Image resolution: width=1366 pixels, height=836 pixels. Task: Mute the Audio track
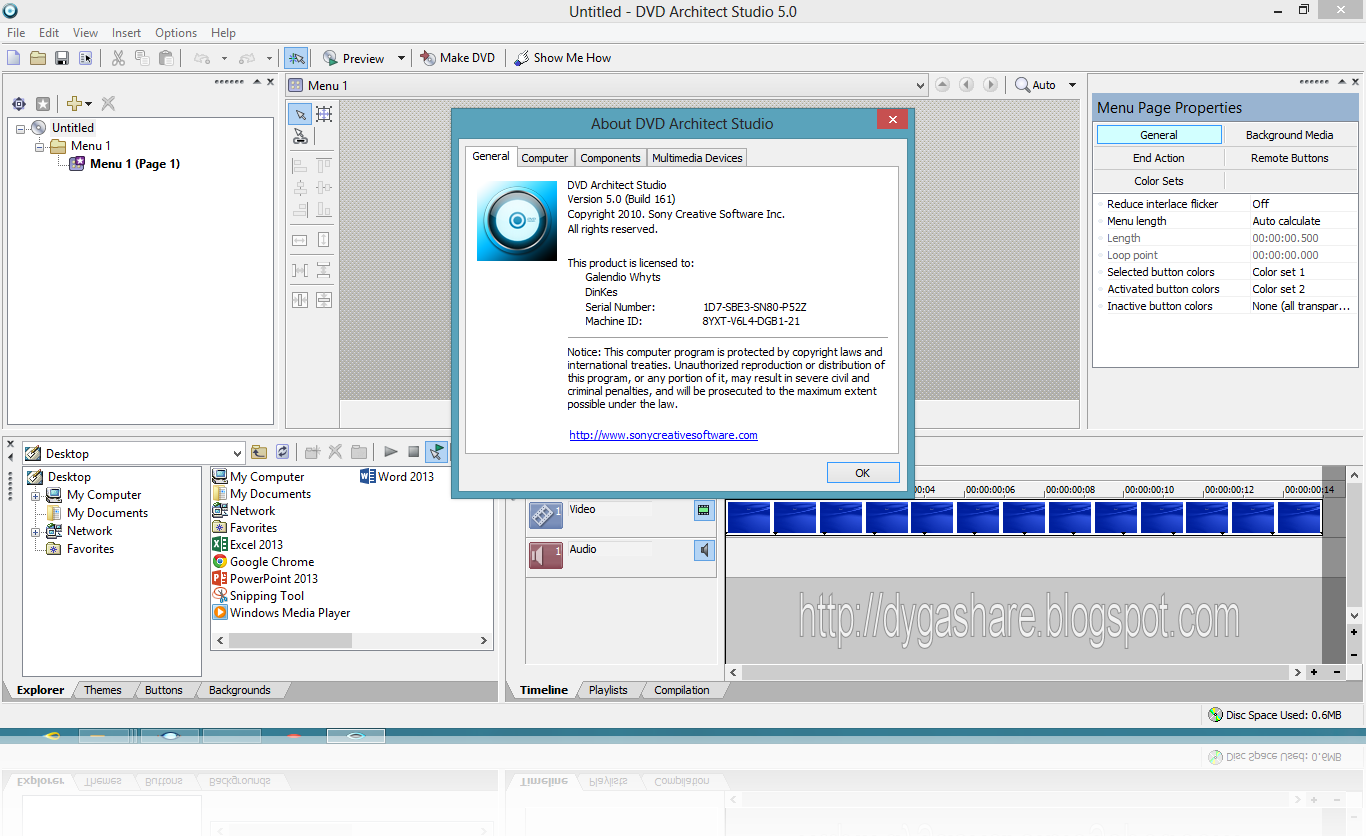(705, 550)
